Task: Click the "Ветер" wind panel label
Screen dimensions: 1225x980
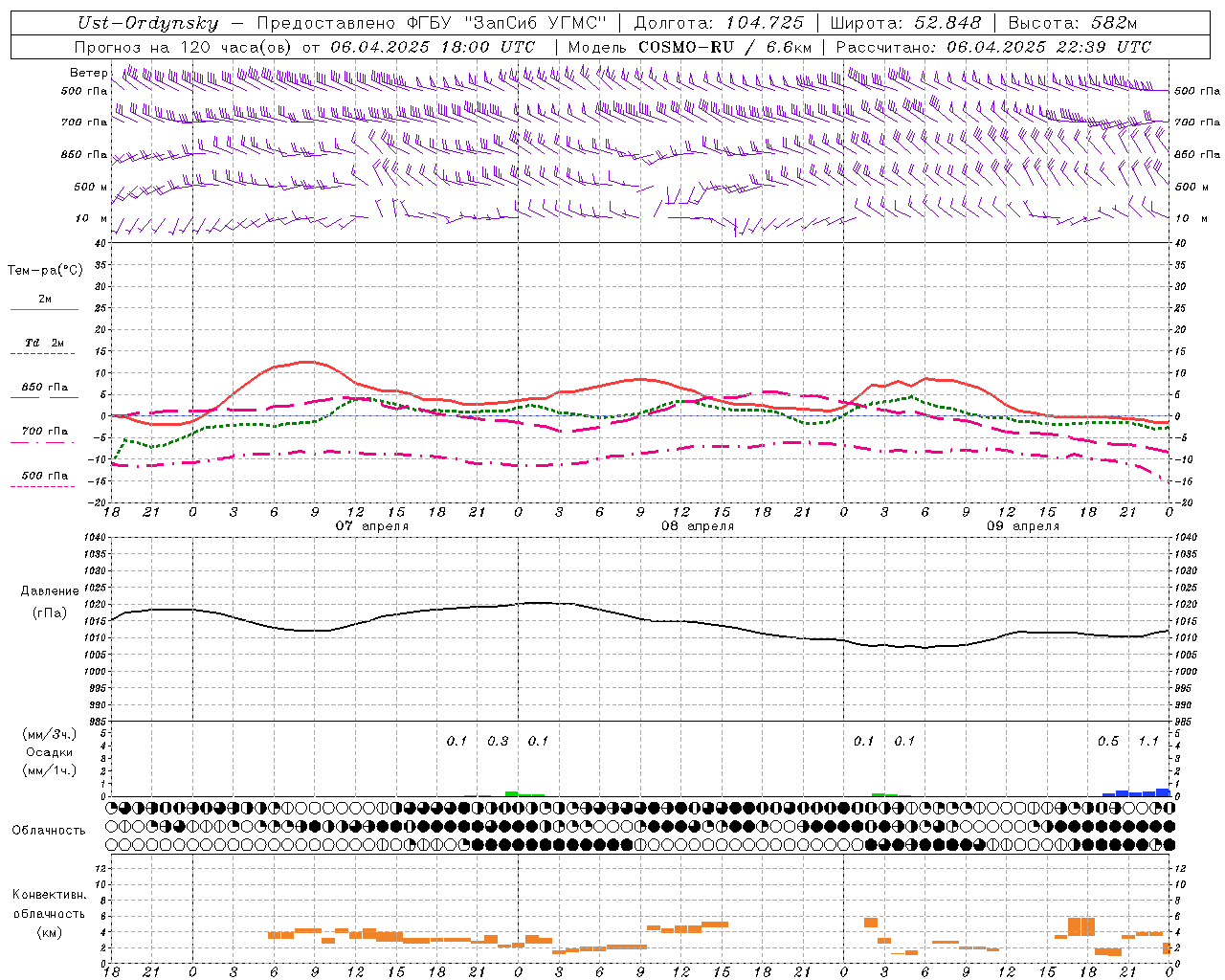Action: (x=88, y=73)
